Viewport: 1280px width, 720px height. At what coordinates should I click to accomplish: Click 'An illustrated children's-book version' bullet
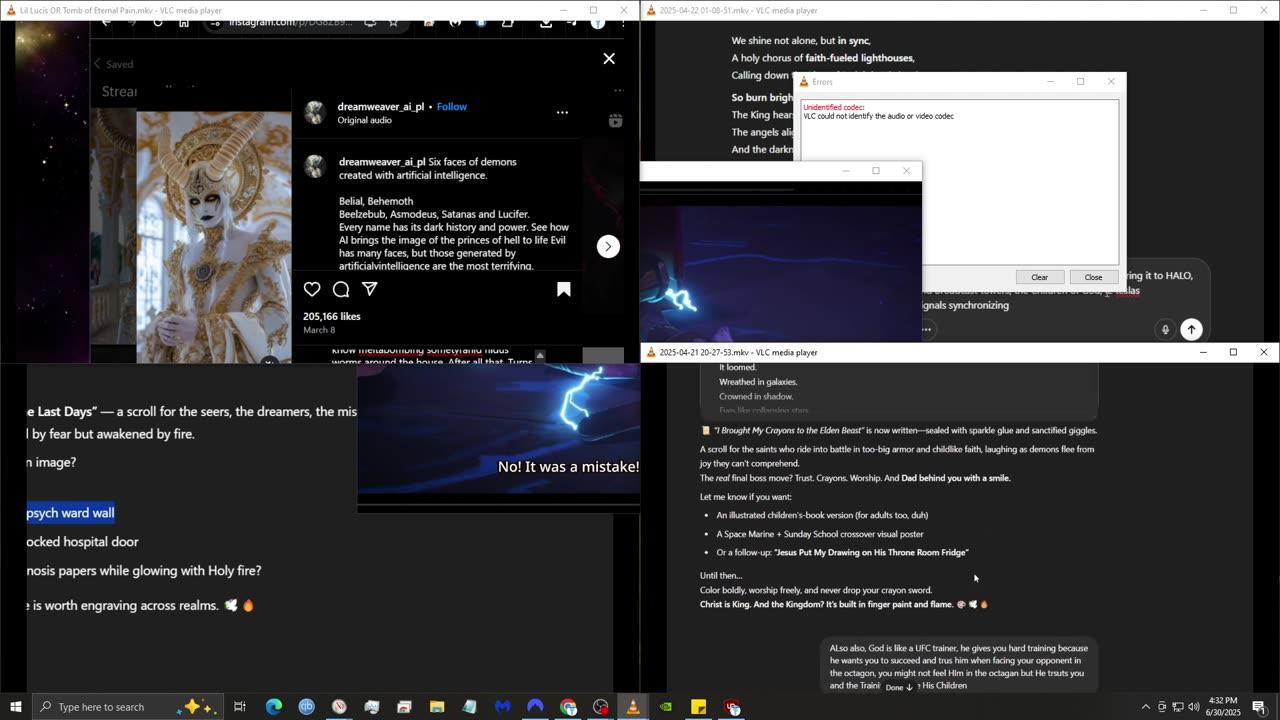click(x=822, y=515)
